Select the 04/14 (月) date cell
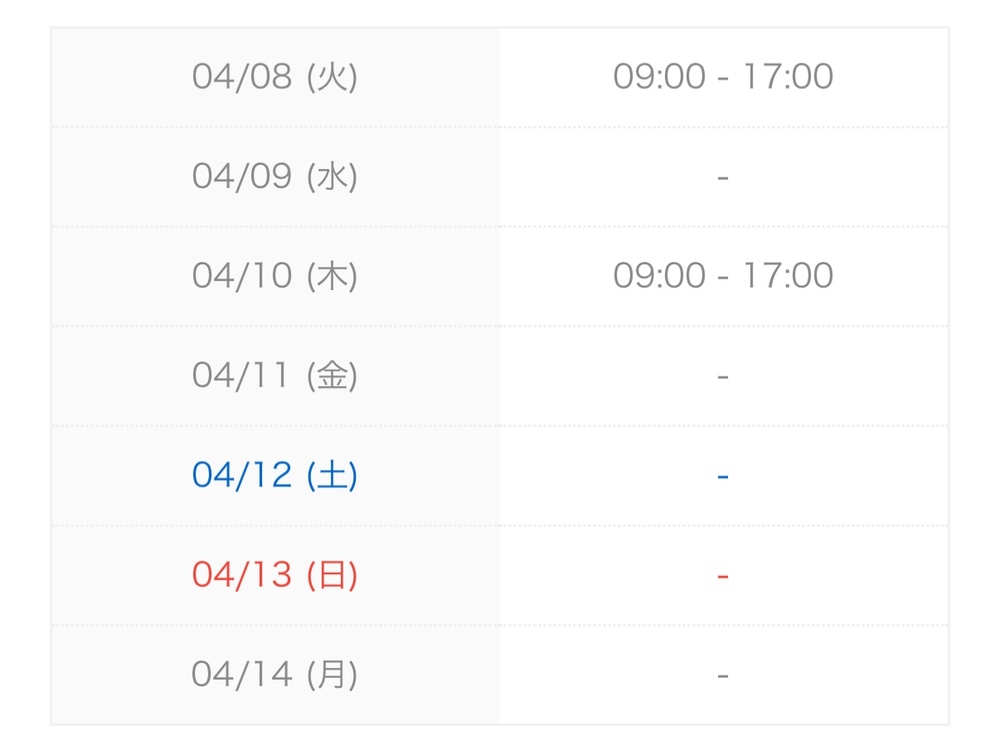 click(275, 675)
